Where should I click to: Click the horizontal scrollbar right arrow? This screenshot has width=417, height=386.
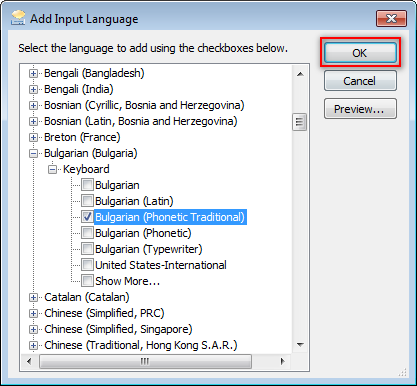tap(282, 361)
